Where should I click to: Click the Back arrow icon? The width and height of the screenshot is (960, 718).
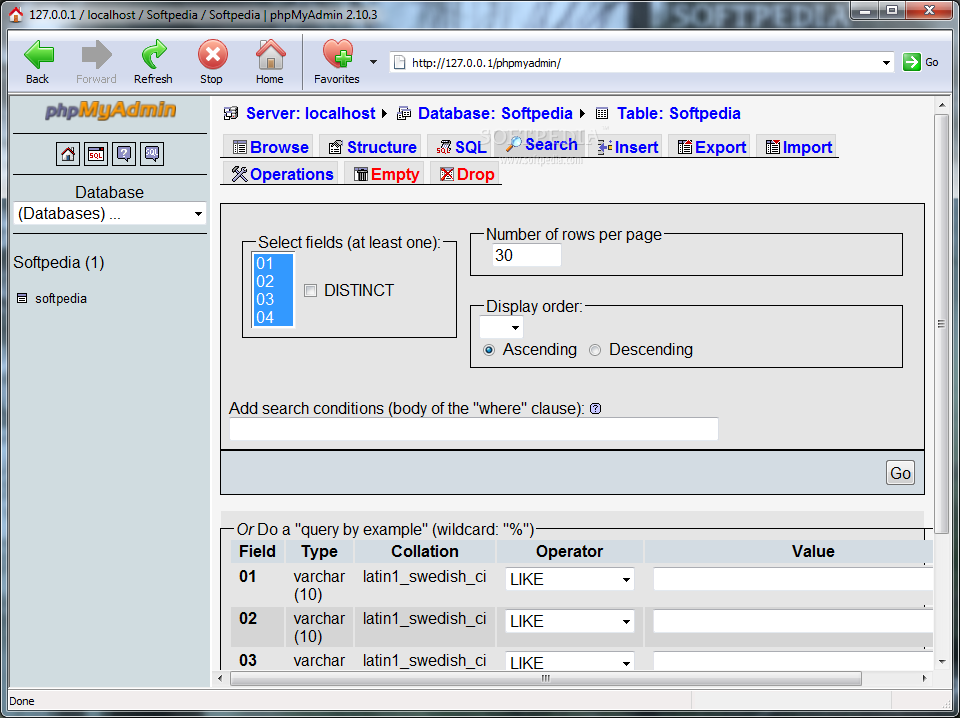click(x=39, y=54)
